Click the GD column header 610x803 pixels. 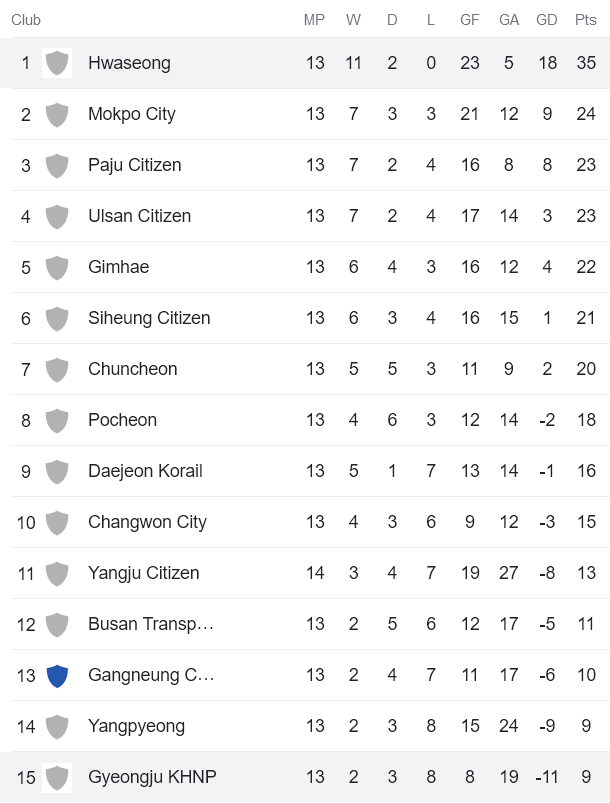(546, 19)
